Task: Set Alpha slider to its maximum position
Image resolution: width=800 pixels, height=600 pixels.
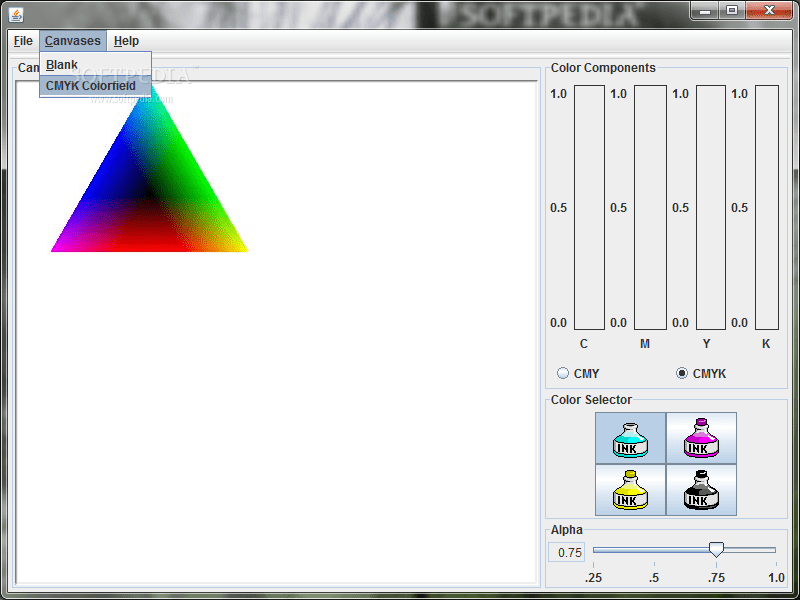Action: (x=778, y=549)
